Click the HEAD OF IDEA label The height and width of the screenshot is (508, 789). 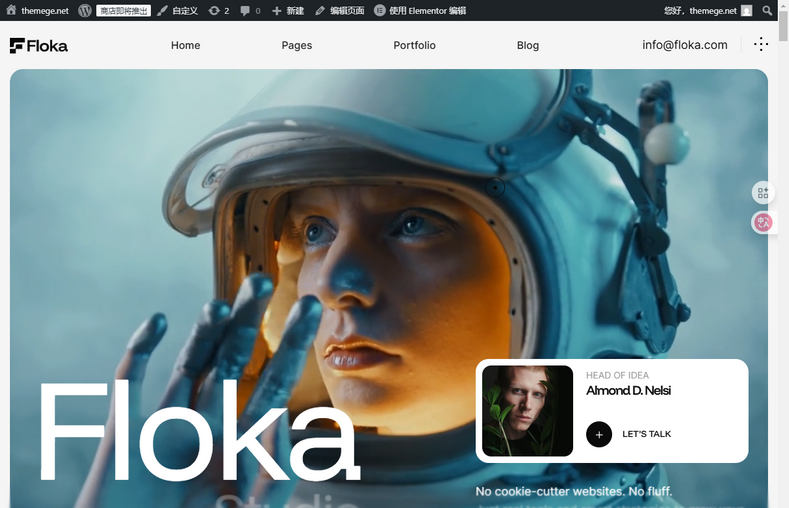617,375
